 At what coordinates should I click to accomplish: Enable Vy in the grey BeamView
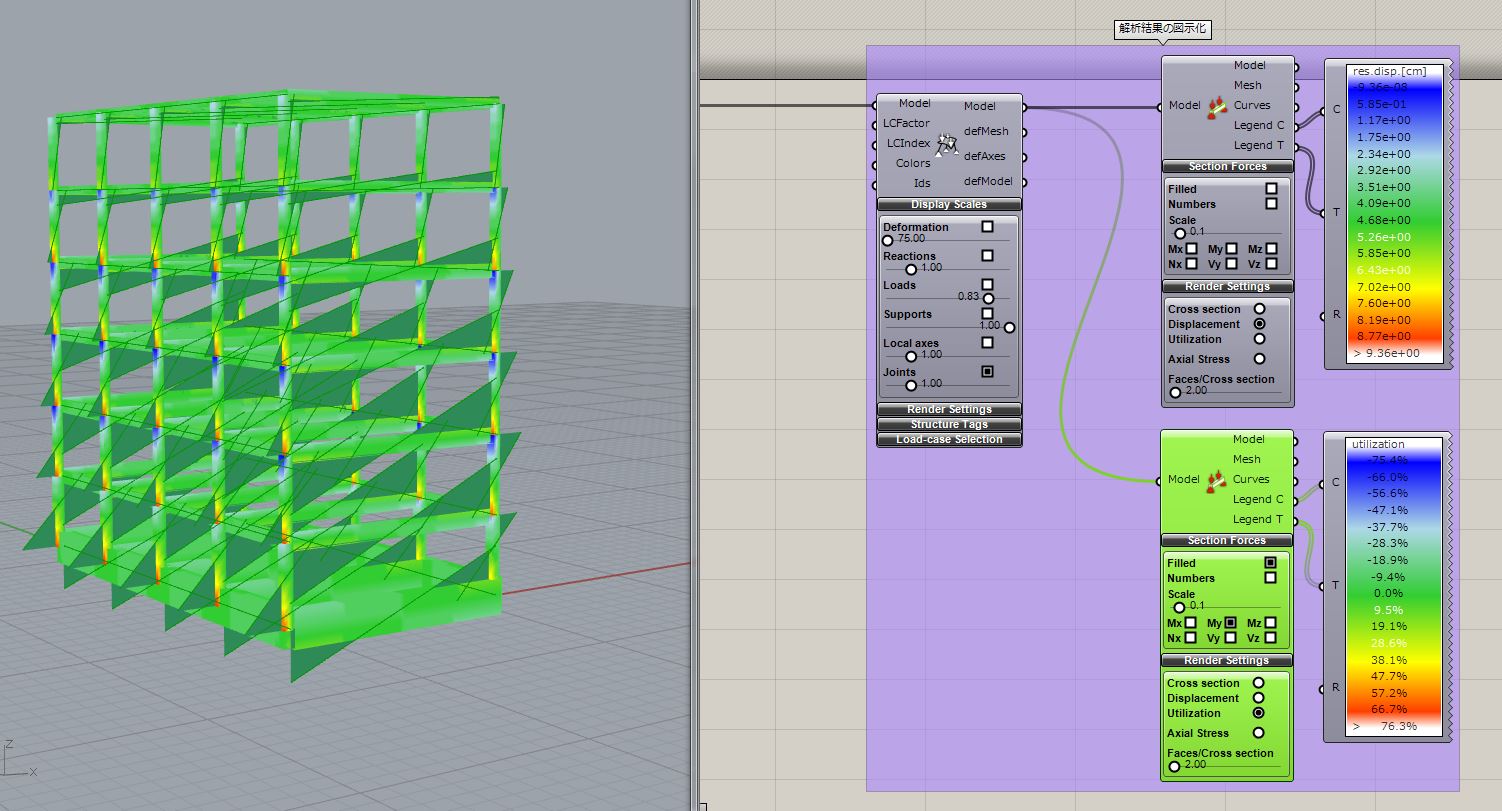(x=1231, y=264)
